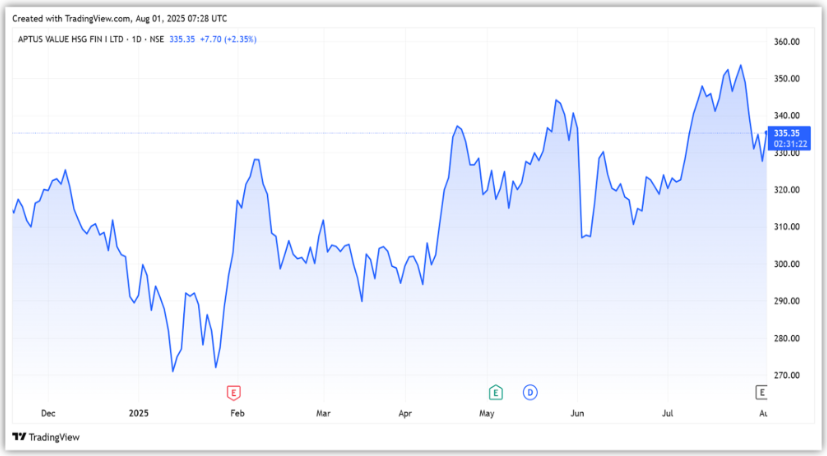Click the 350.00 price axis label
827x456 pixels.
[x=787, y=79]
